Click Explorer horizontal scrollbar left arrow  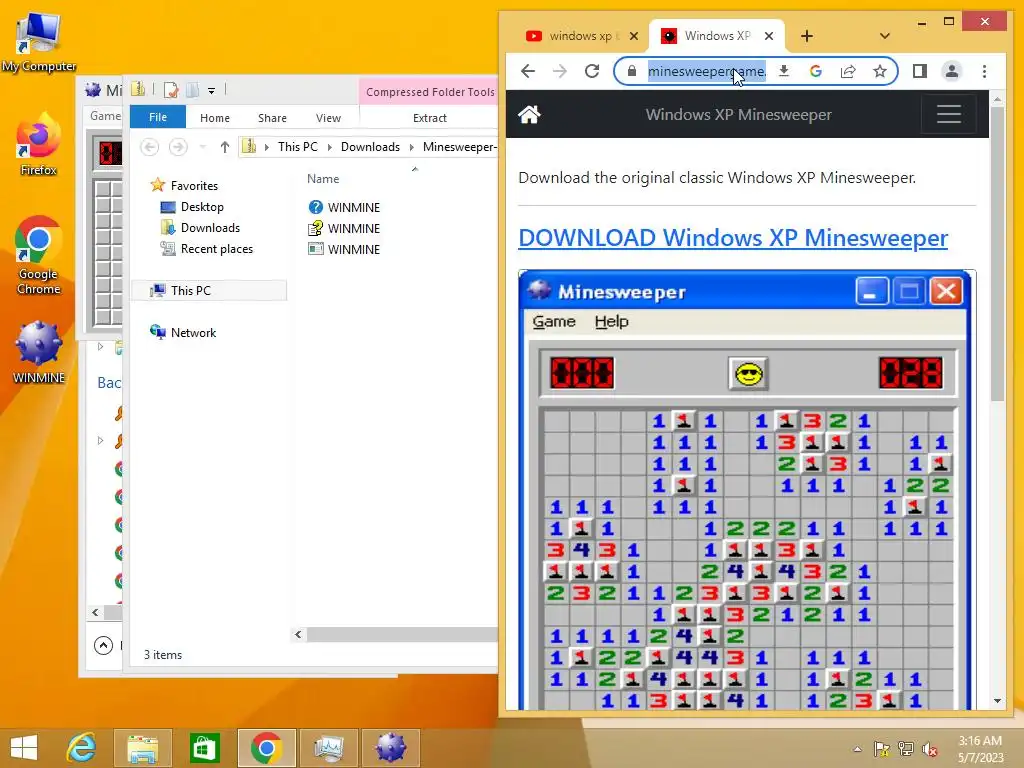click(298, 634)
